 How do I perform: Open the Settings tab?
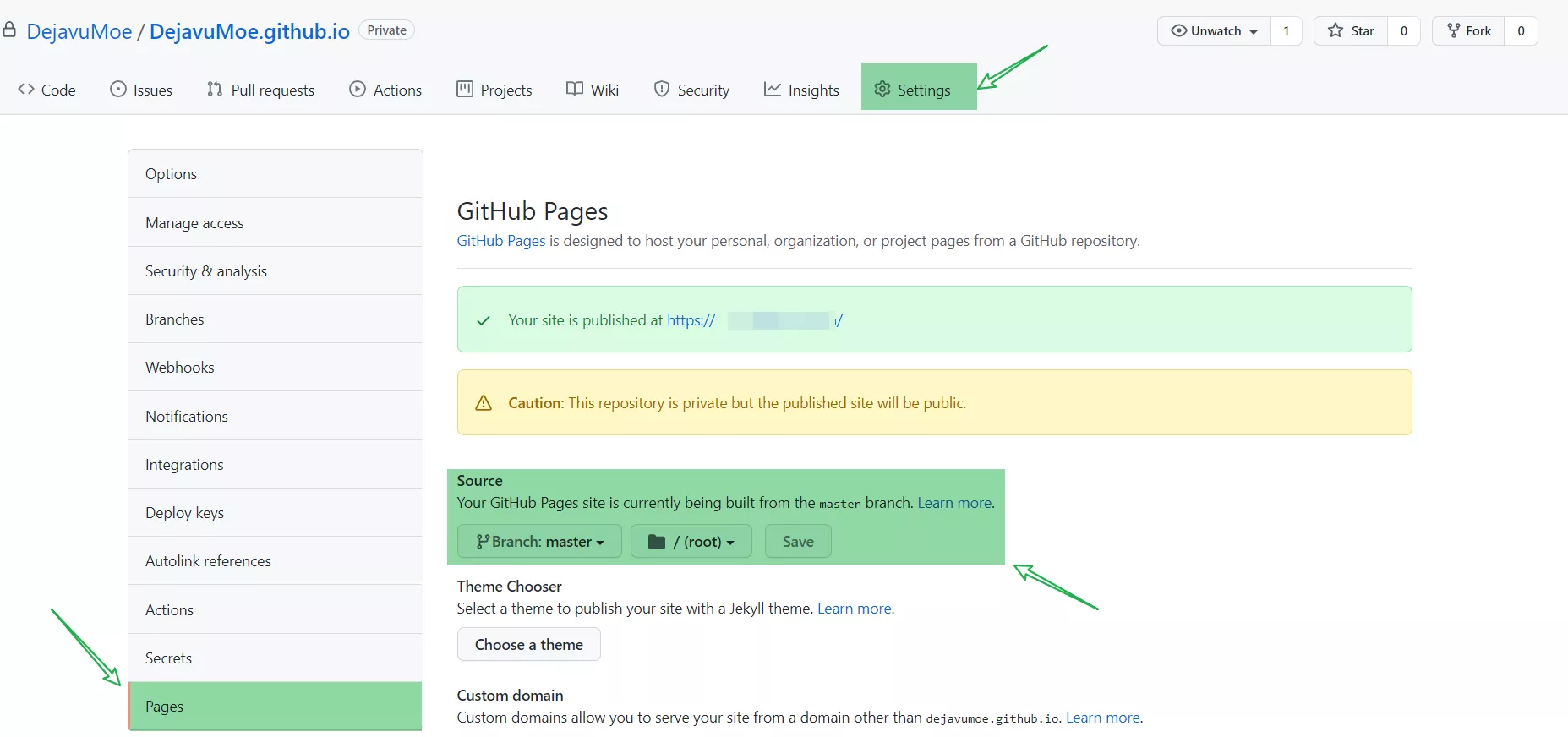(919, 90)
